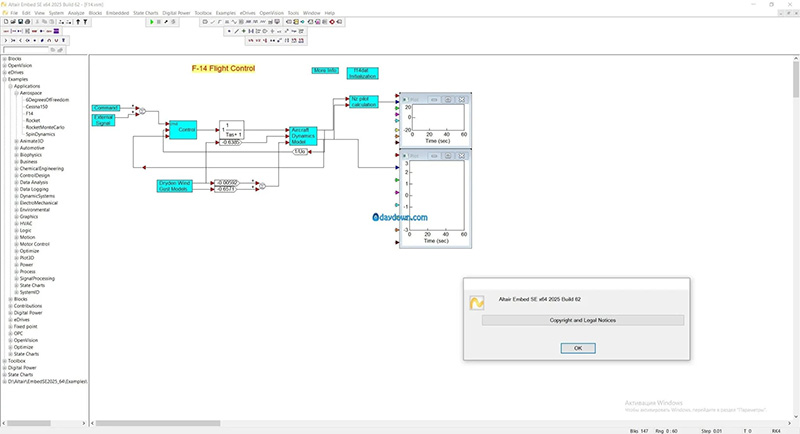Click the New diagram icon in toolbar

(x=6, y=21)
